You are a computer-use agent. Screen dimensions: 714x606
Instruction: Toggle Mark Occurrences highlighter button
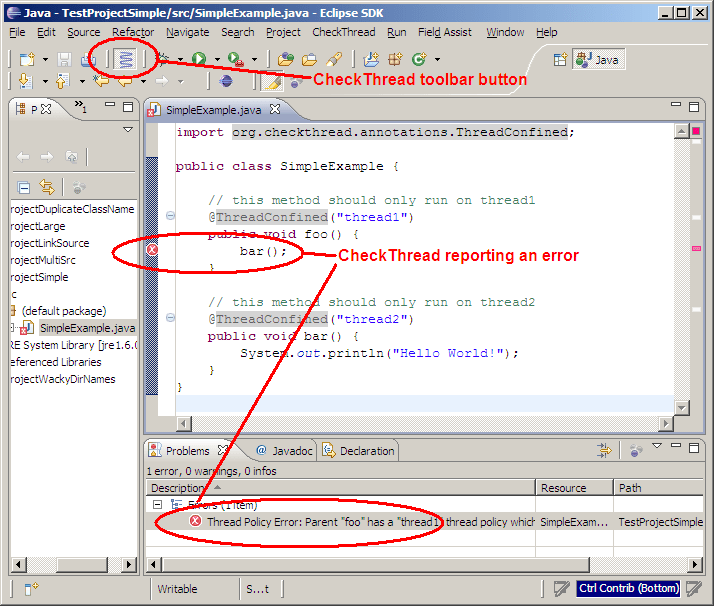pyautogui.click(x=273, y=82)
